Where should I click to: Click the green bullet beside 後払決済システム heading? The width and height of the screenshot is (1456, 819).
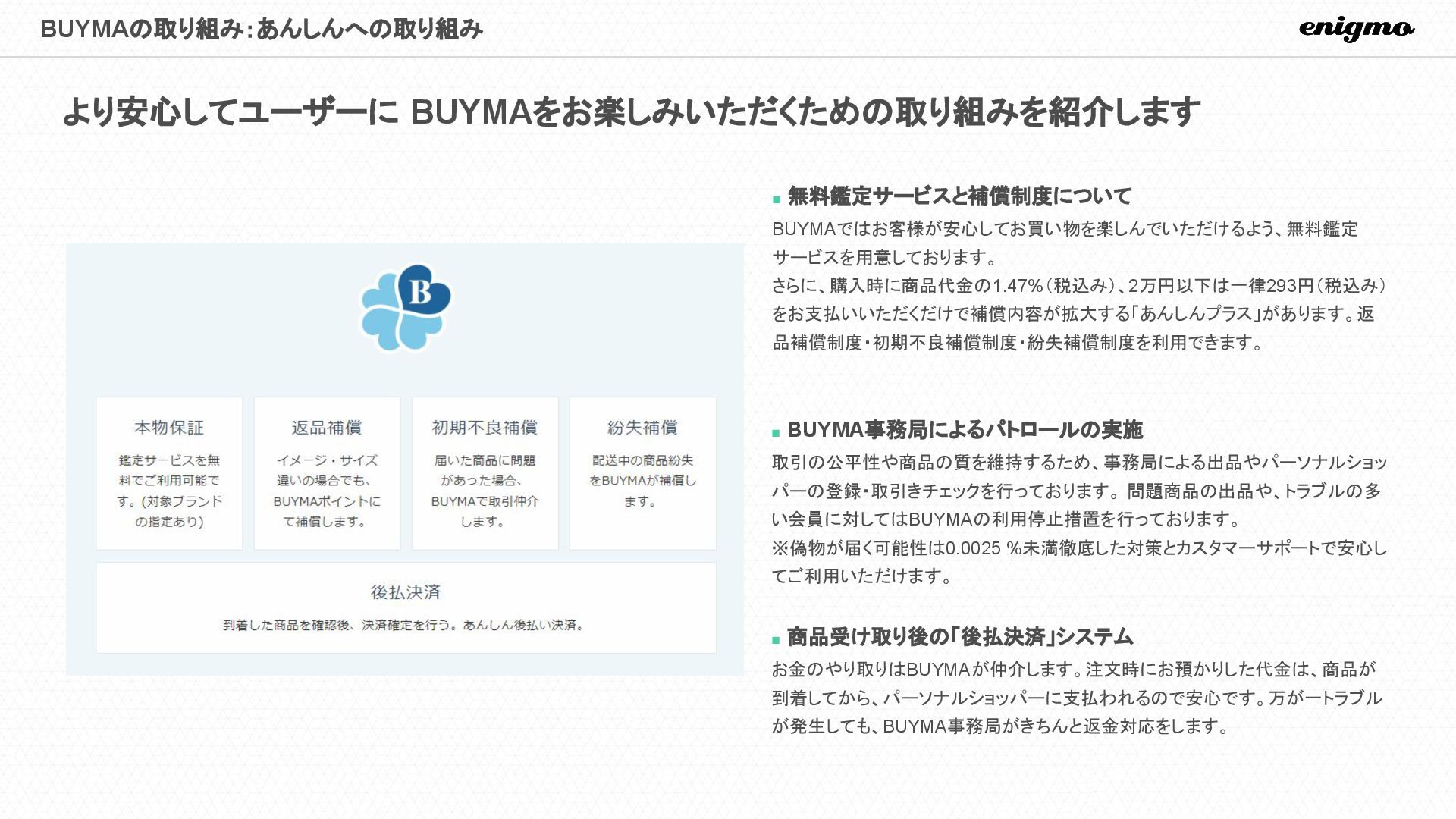point(776,640)
